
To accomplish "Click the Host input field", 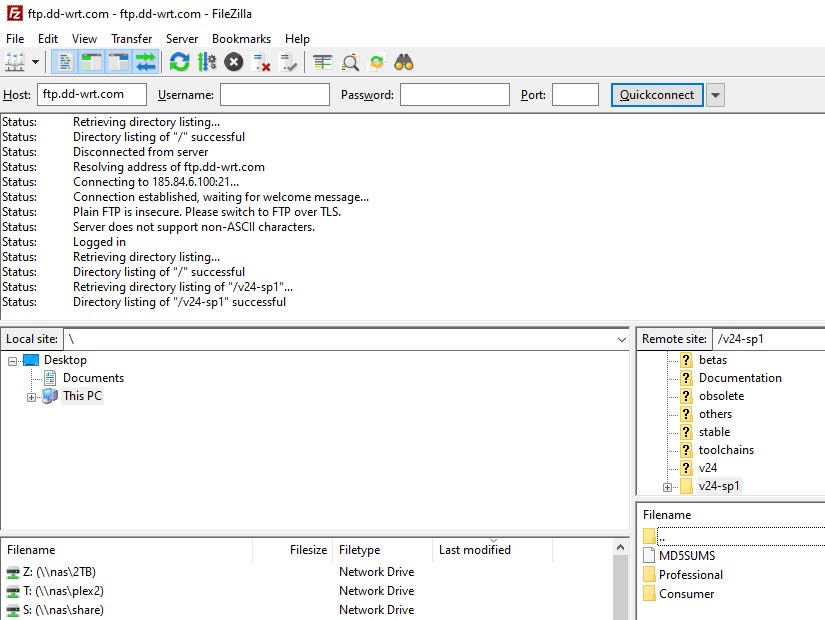I will (92, 95).
